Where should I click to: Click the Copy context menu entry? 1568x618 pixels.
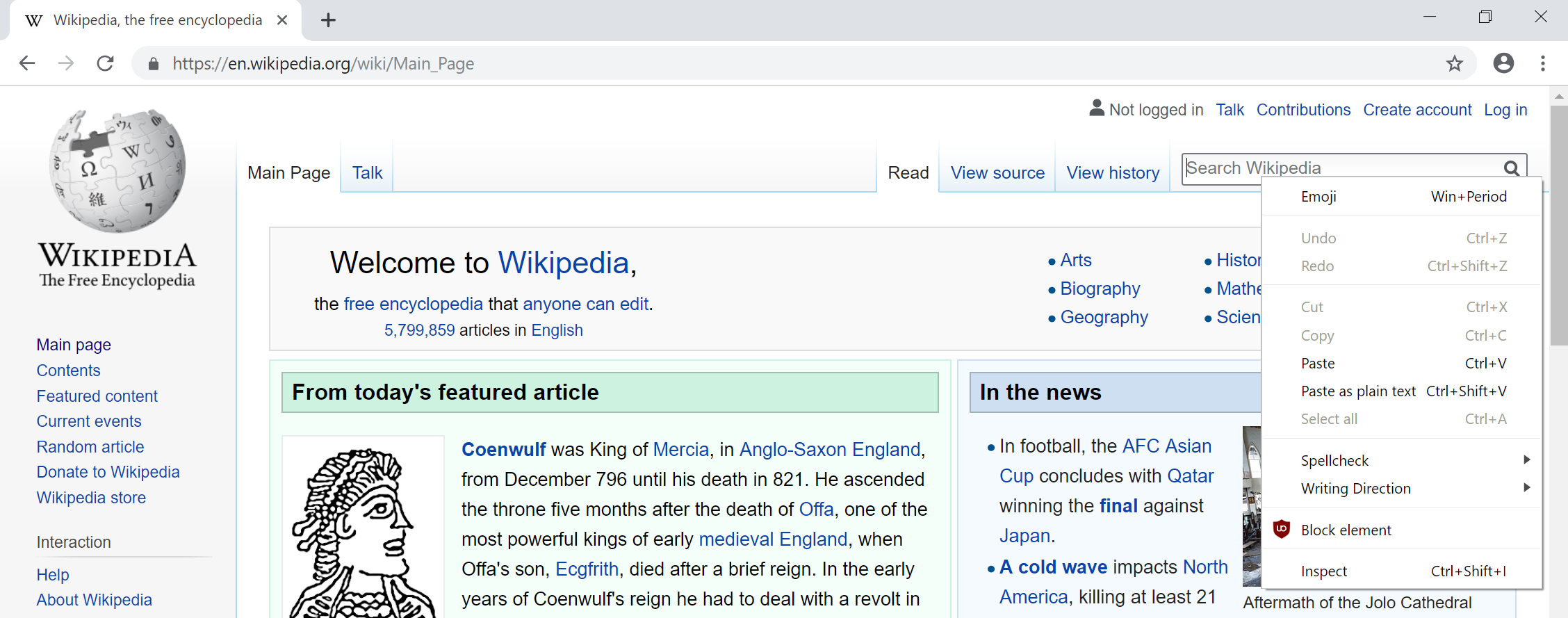pos(1402,336)
